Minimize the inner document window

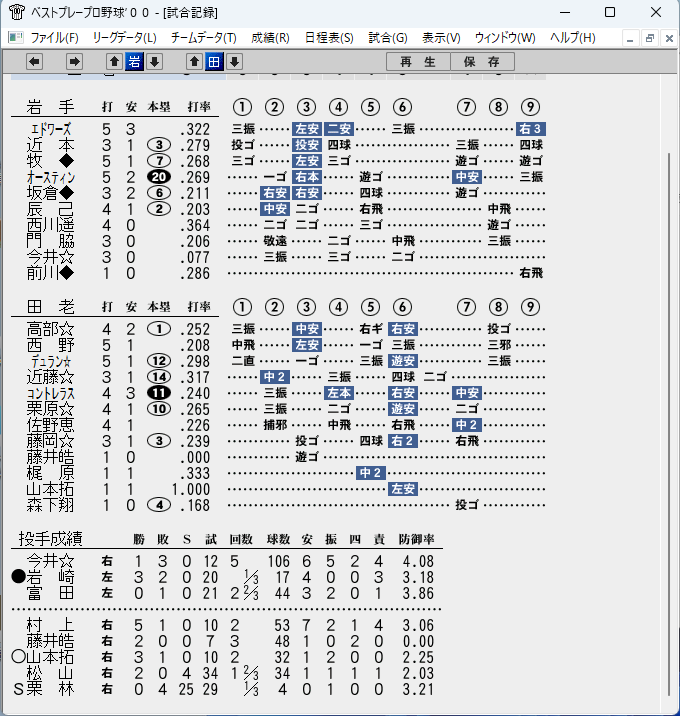630,38
